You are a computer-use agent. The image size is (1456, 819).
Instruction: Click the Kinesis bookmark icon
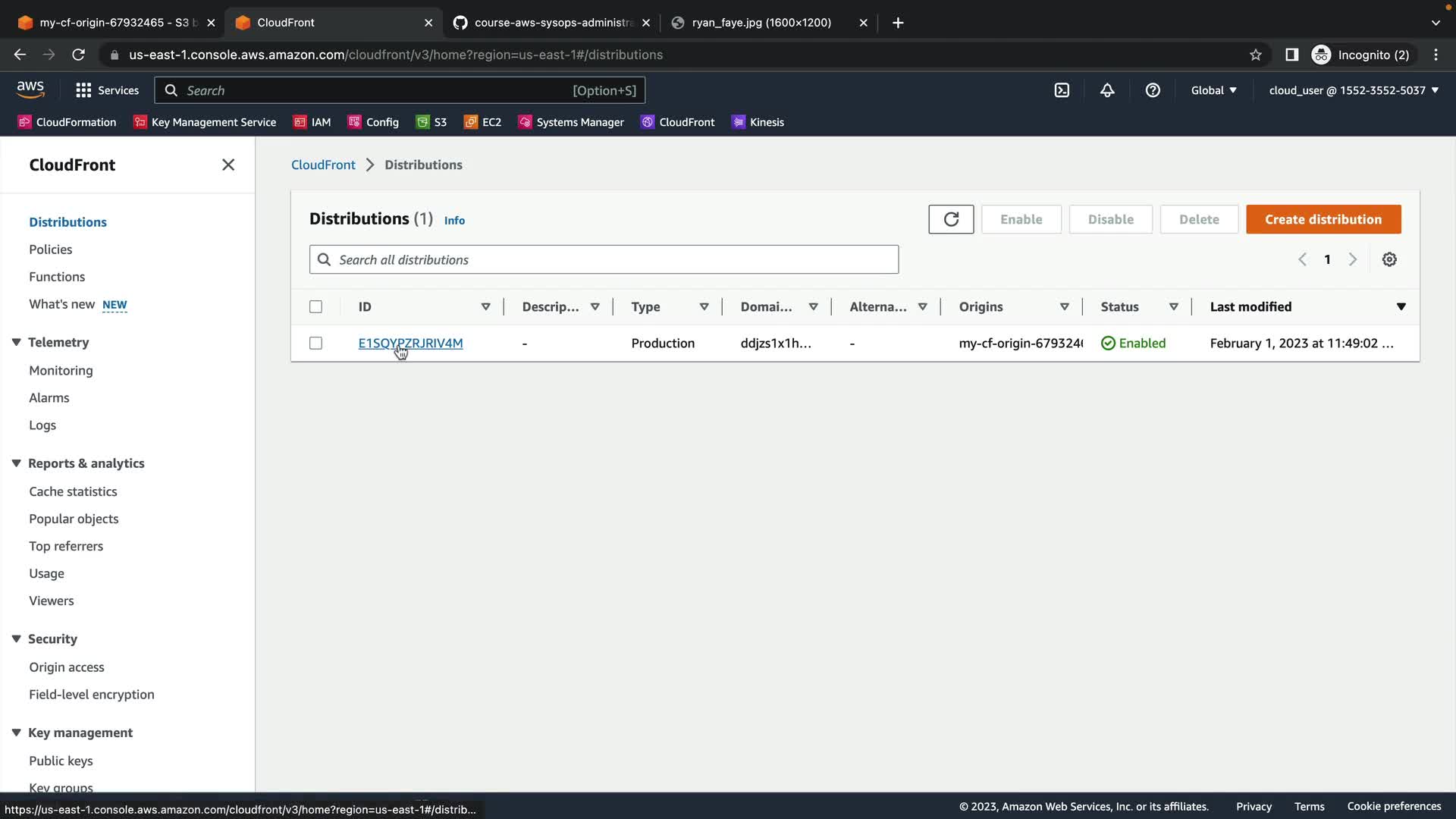click(738, 122)
